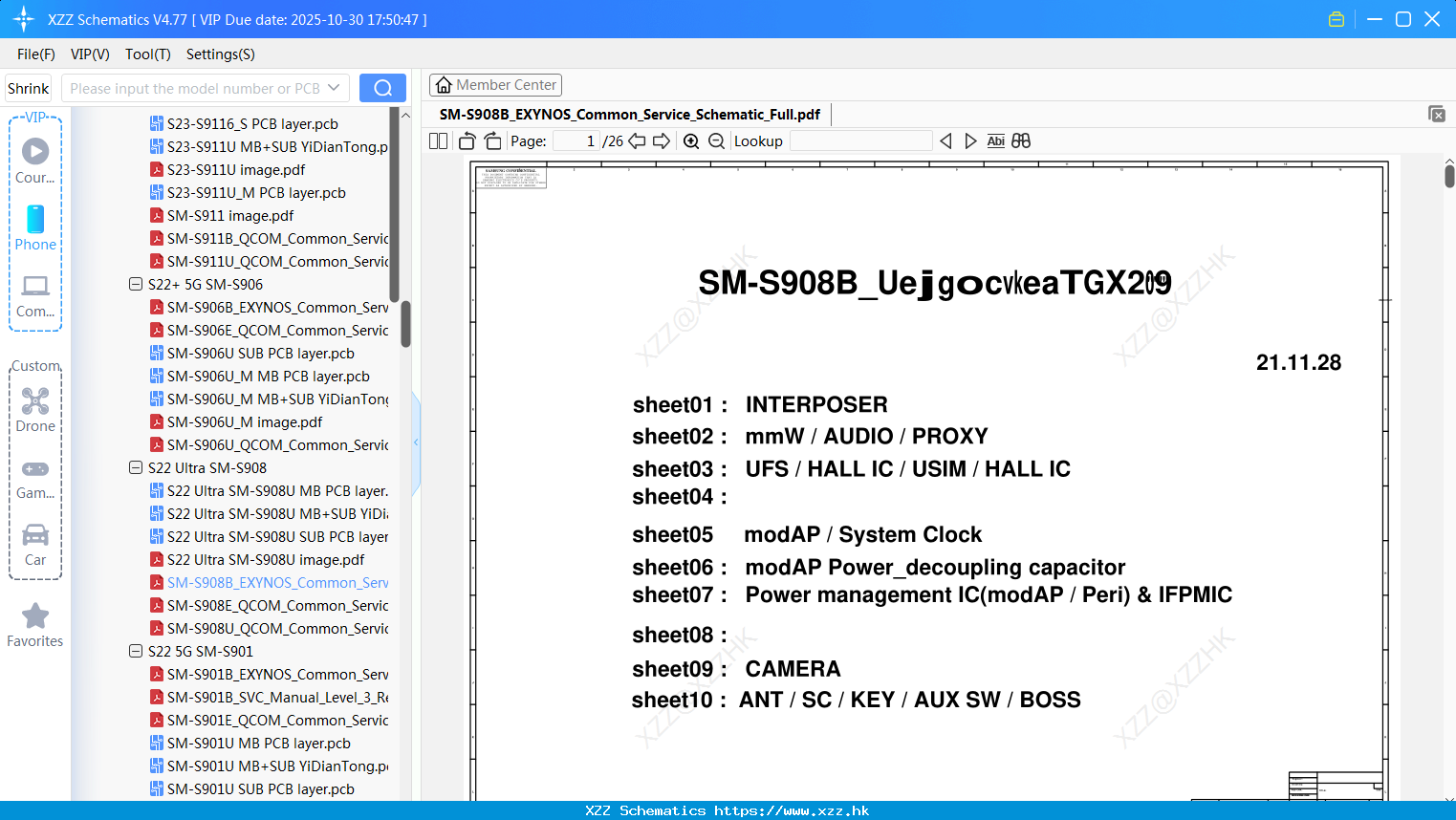
Task: Select the Drone category
Action: (x=35, y=410)
